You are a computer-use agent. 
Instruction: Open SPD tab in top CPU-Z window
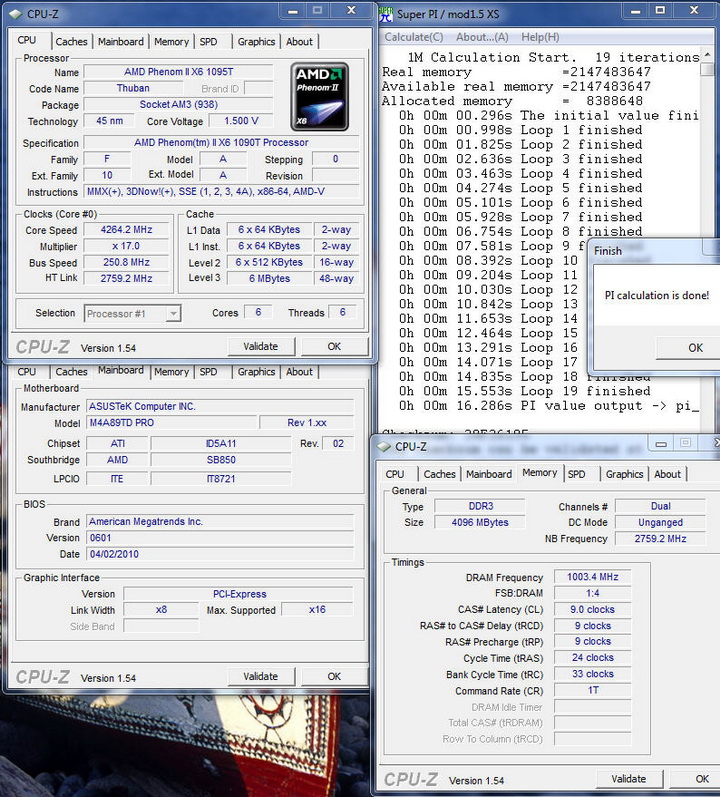coord(208,42)
